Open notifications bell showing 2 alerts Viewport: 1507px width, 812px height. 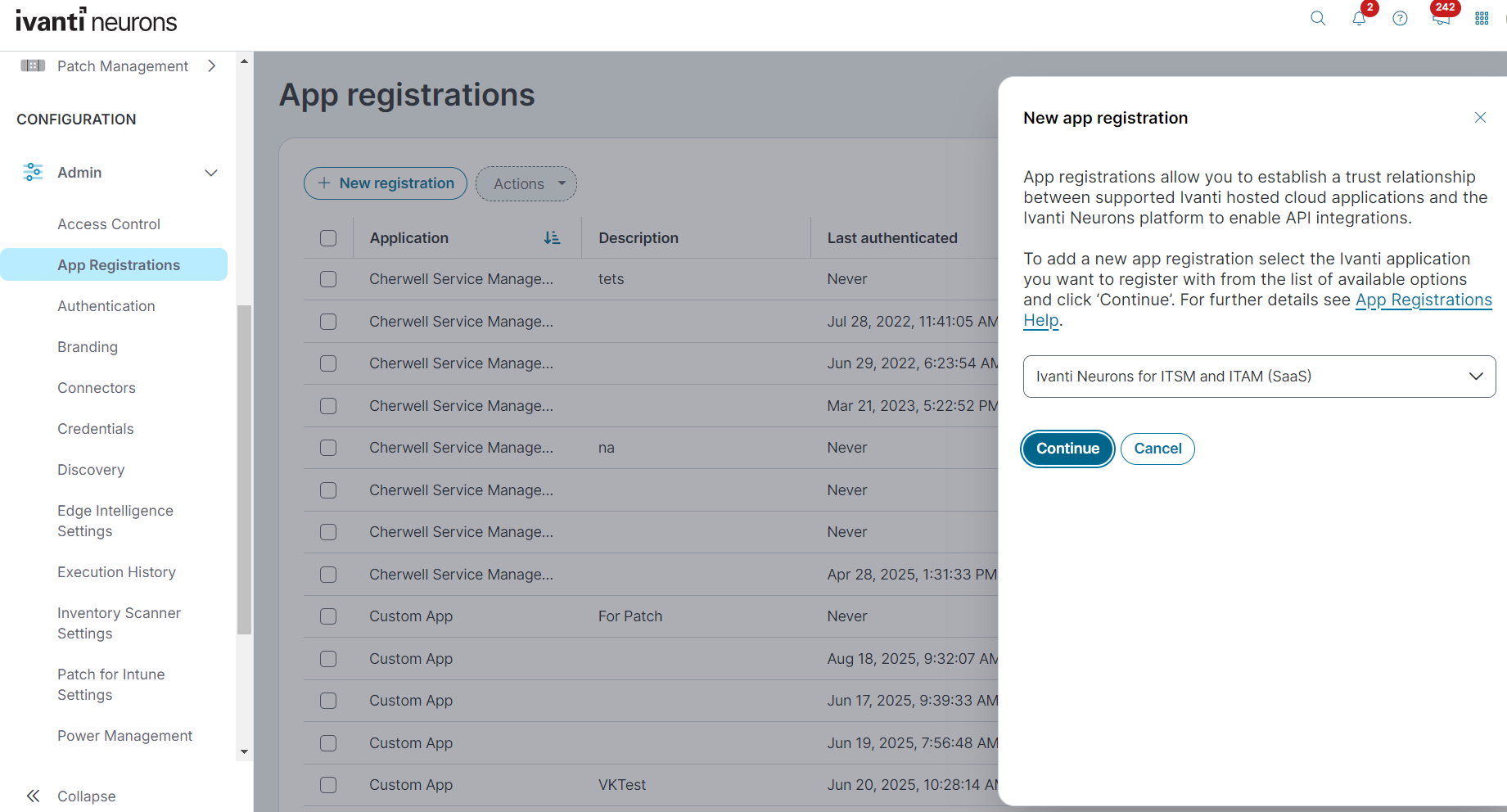pyautogui.click(x=1360, y=18)
